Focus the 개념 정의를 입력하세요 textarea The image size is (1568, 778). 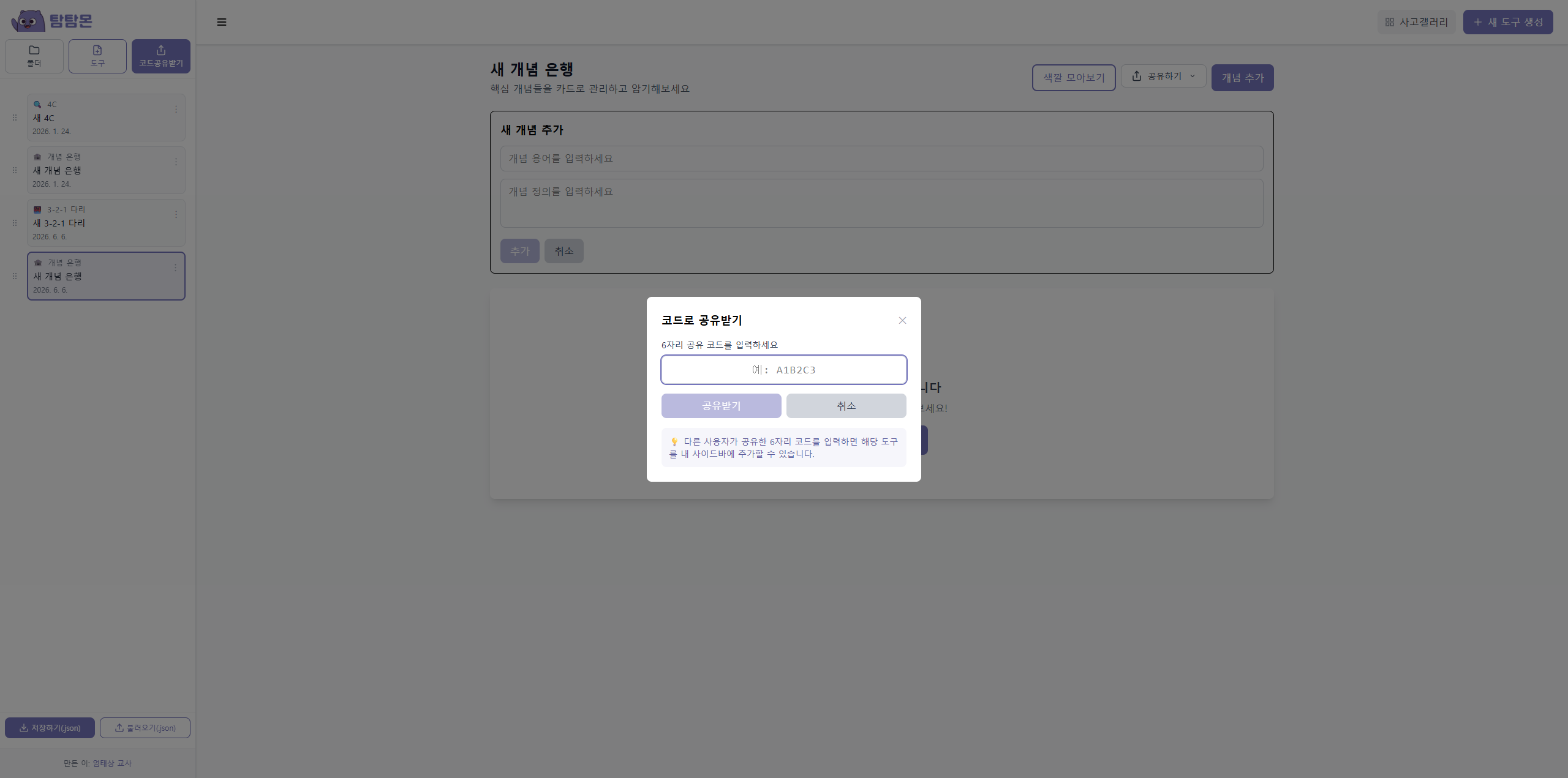click(882, 203)
